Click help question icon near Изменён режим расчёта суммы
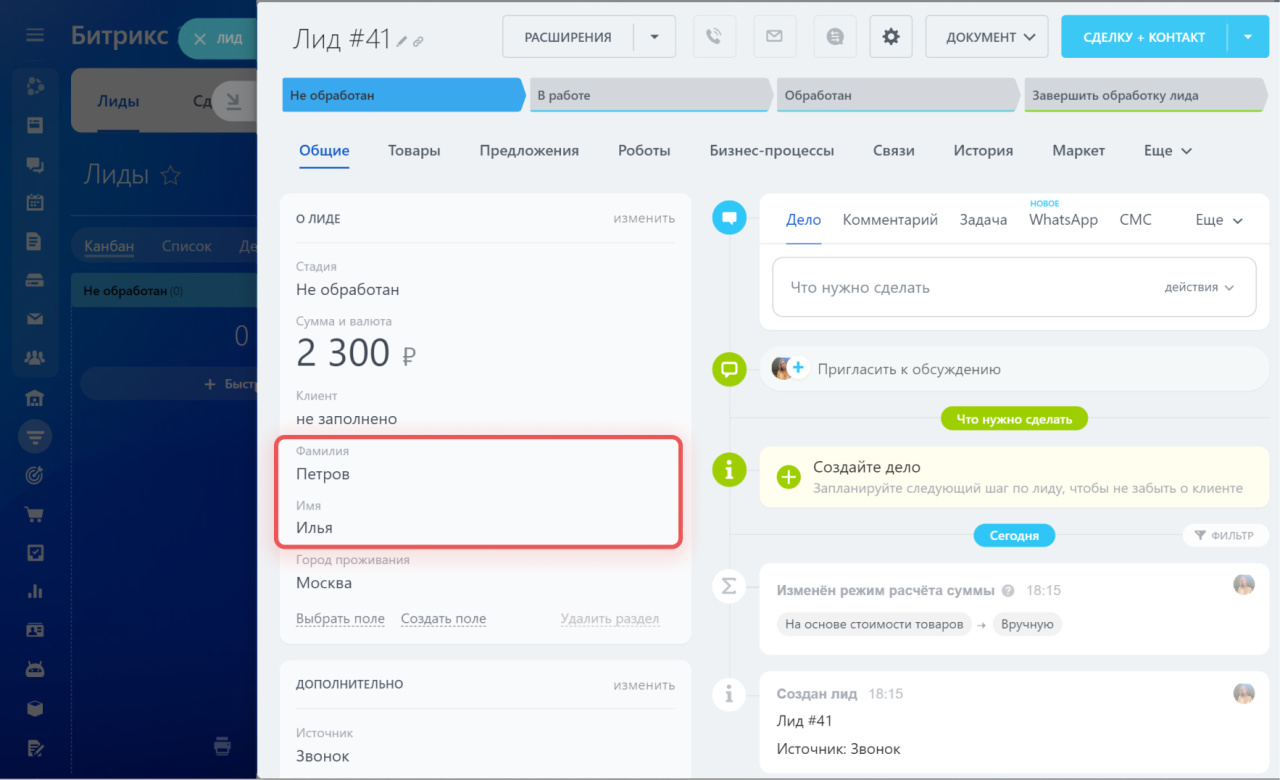Screen dimensions: 1280x780 (x=1008, y=591)
